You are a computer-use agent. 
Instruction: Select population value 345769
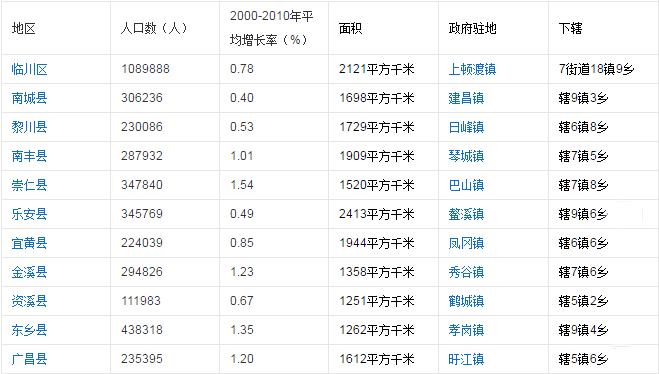point(142,213)
